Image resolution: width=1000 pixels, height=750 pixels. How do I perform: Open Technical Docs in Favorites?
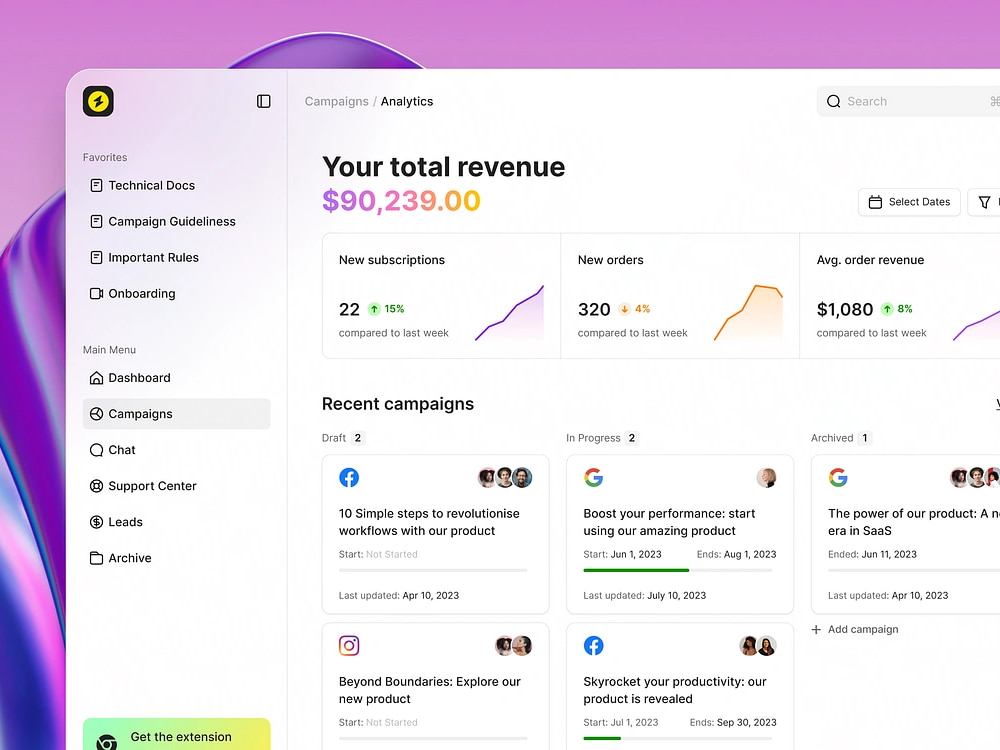click(177, 186)
